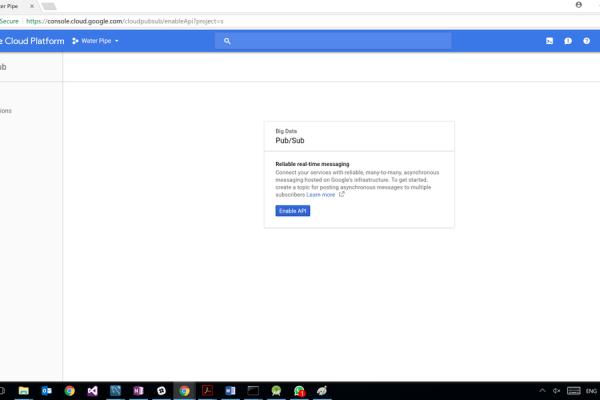
Task: Switch to the active Chrome taskbar window
Action: (184, 391)
